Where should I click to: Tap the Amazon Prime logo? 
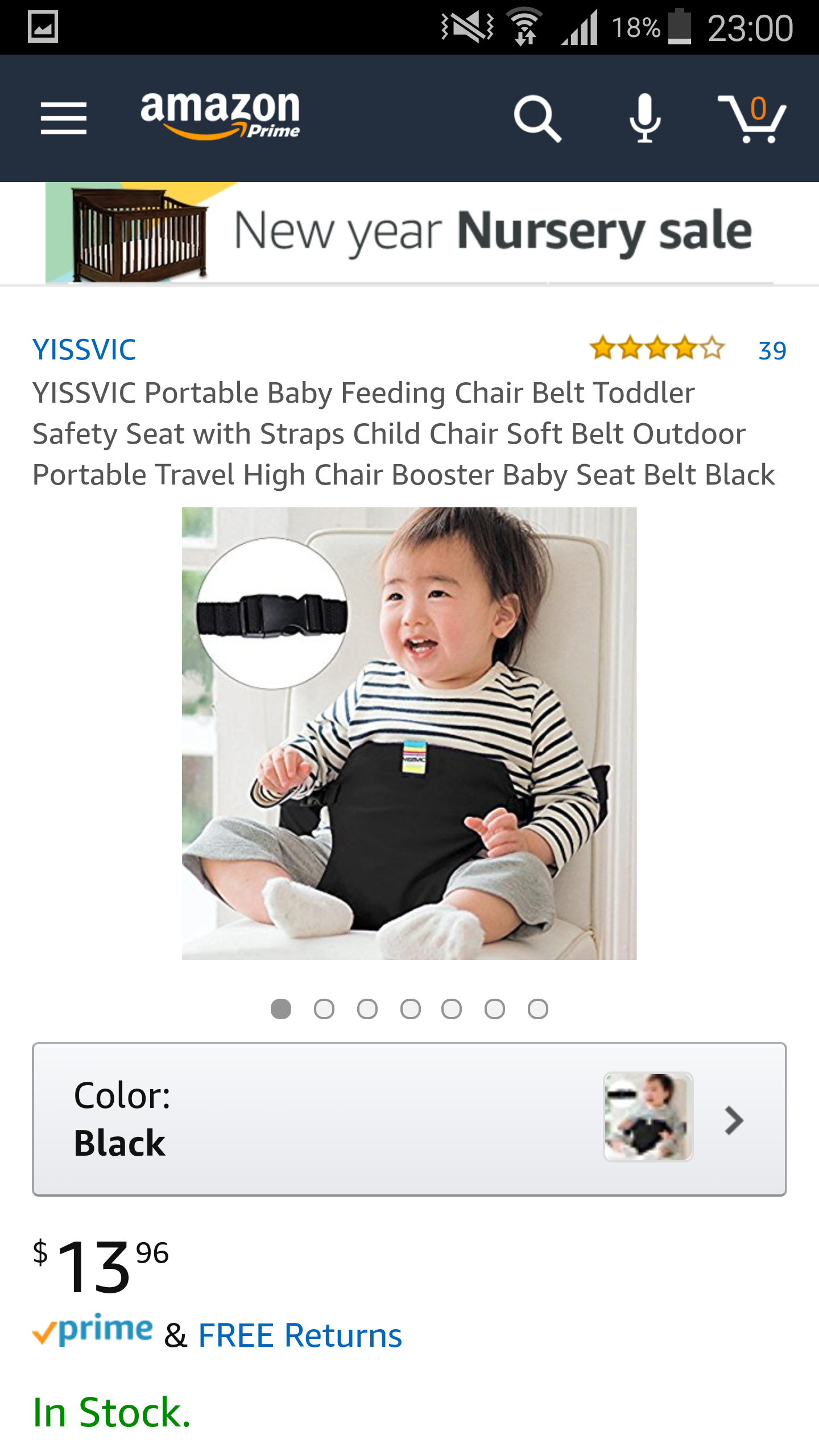point(220,115)
